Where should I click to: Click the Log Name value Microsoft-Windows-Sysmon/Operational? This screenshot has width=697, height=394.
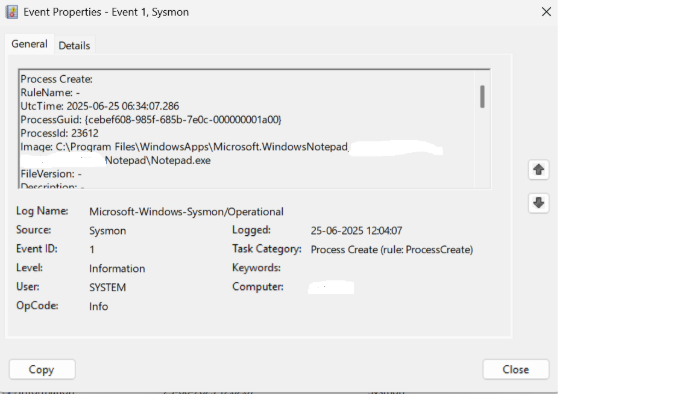click(186, 212)
